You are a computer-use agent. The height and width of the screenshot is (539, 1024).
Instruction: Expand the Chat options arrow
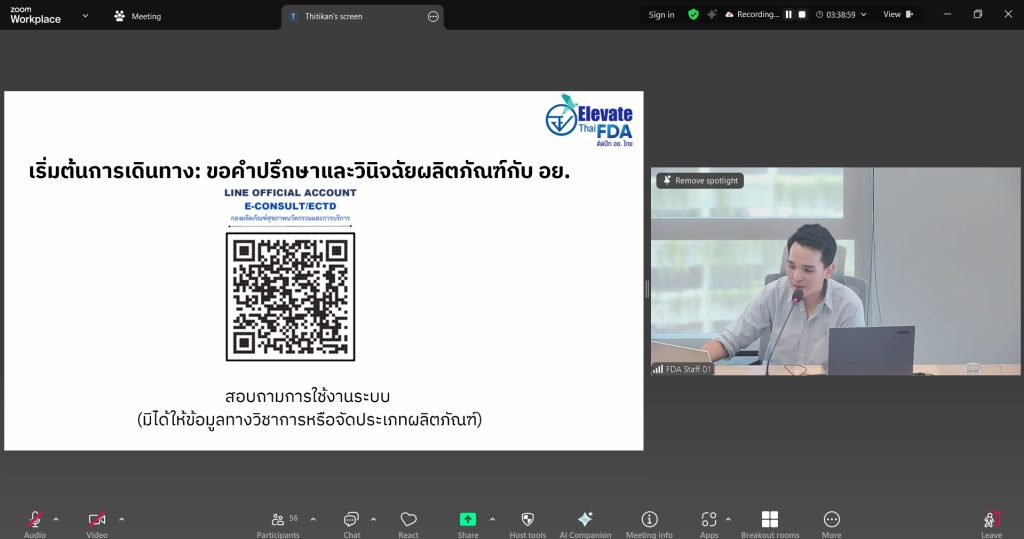click(x=374, y=519)
